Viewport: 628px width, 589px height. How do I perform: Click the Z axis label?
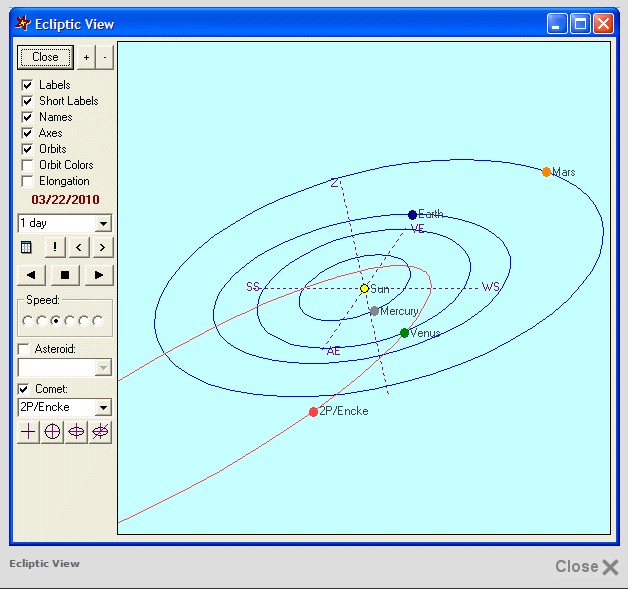click(x=335, y=183)
